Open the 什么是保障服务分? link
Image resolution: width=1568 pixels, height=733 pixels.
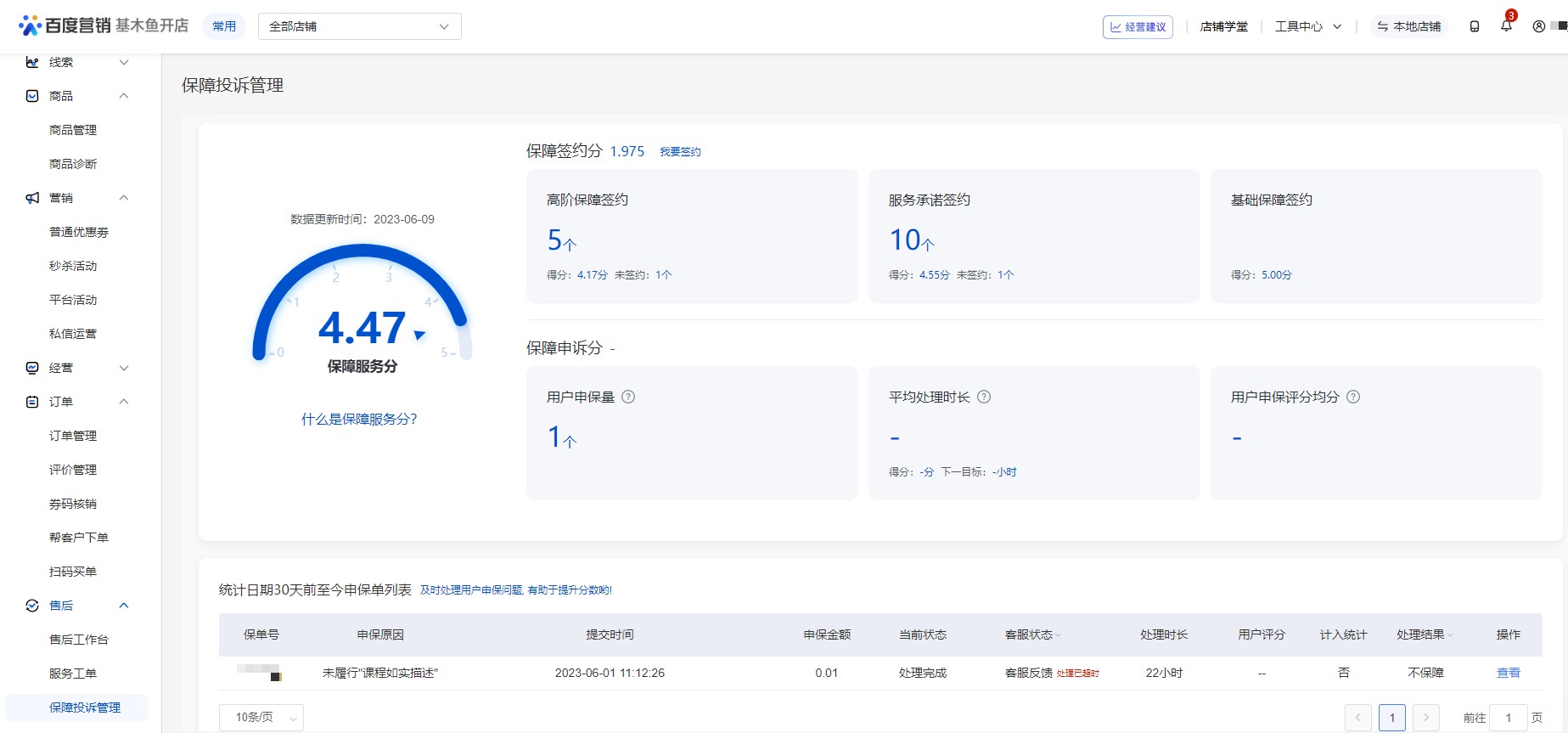pos(359,419)
